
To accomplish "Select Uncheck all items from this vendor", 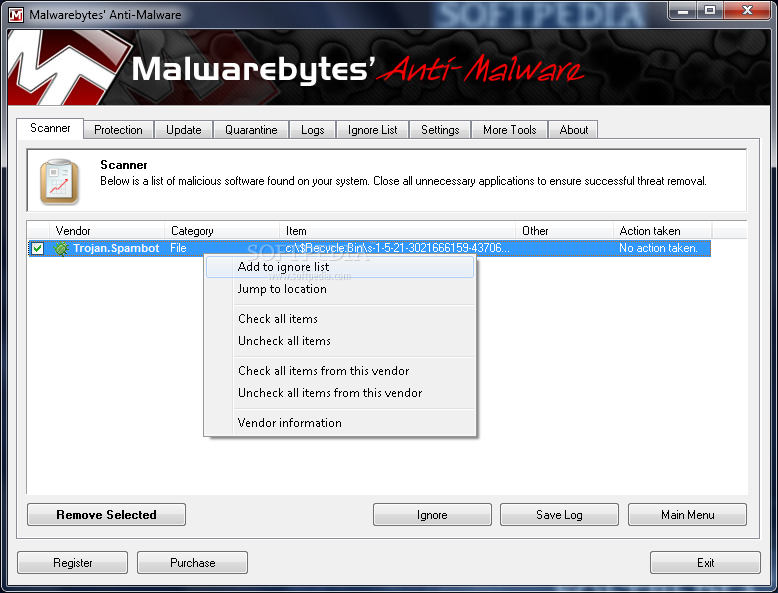I will [340, 393].
